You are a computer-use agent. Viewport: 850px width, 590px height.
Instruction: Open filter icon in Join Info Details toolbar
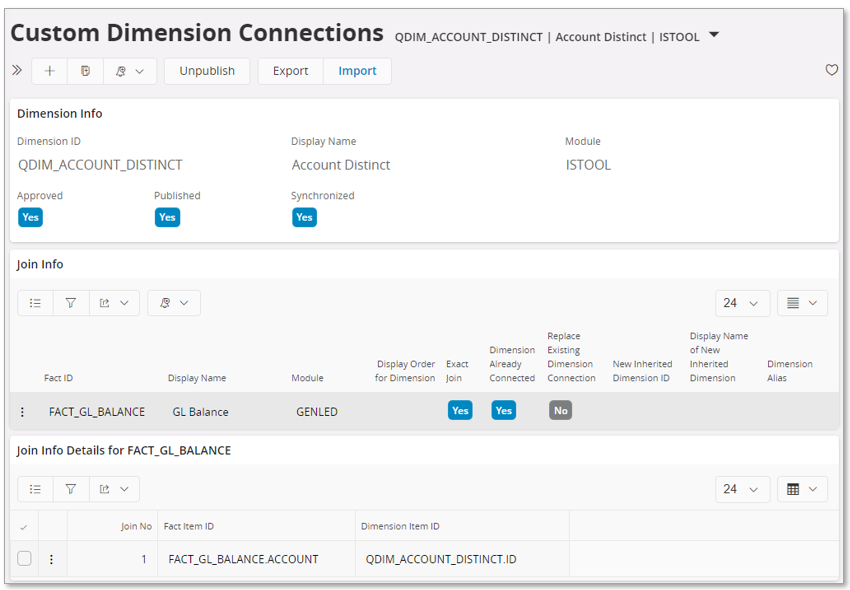[71, 489]
